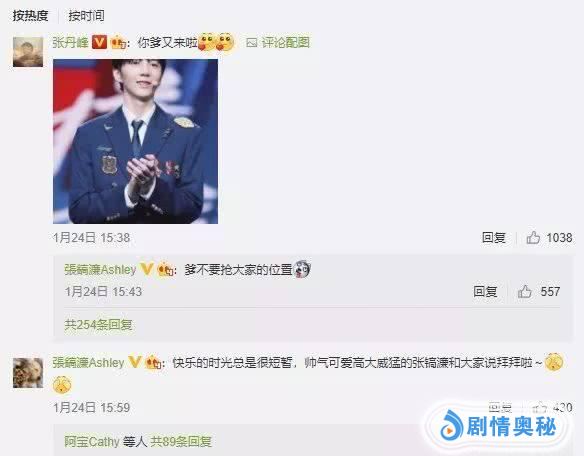Reply to the 15:43 nested comment
Image resolution: width=584 pixels, height=456 pixels.
(485, 291)
